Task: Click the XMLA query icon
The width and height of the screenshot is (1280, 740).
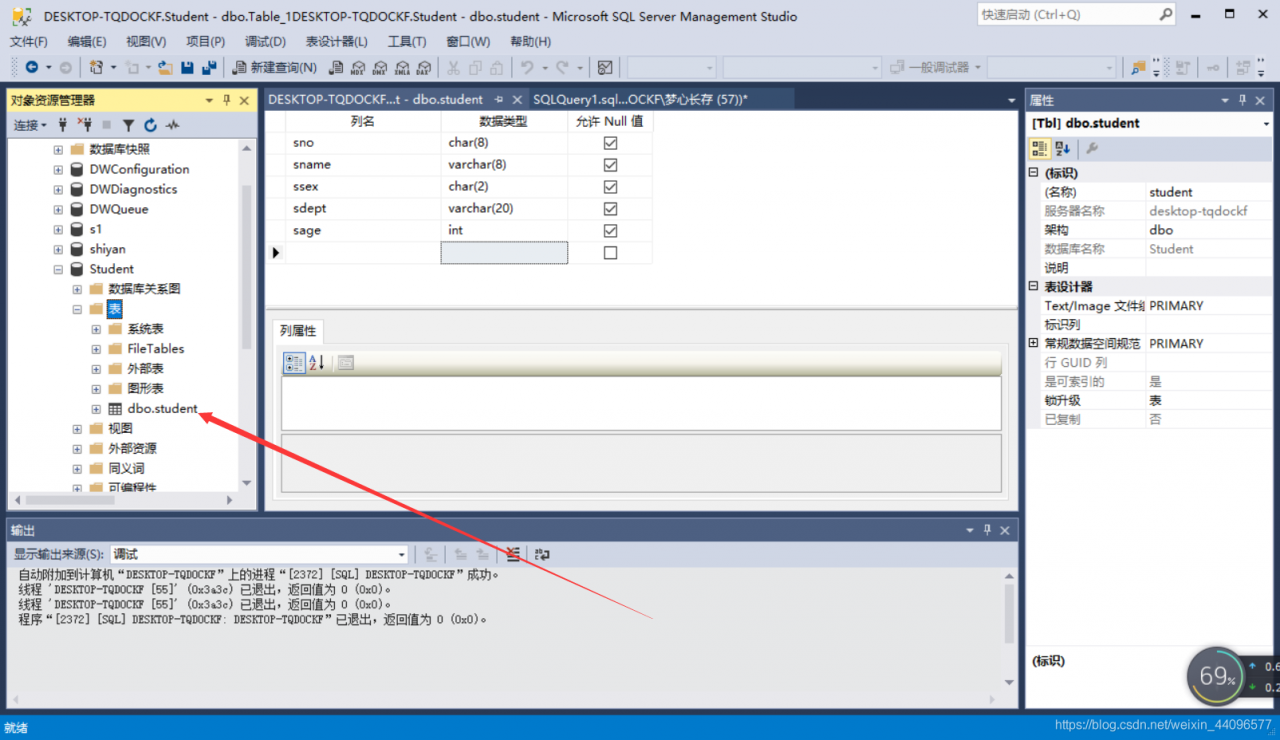Action: pos(402,67)
